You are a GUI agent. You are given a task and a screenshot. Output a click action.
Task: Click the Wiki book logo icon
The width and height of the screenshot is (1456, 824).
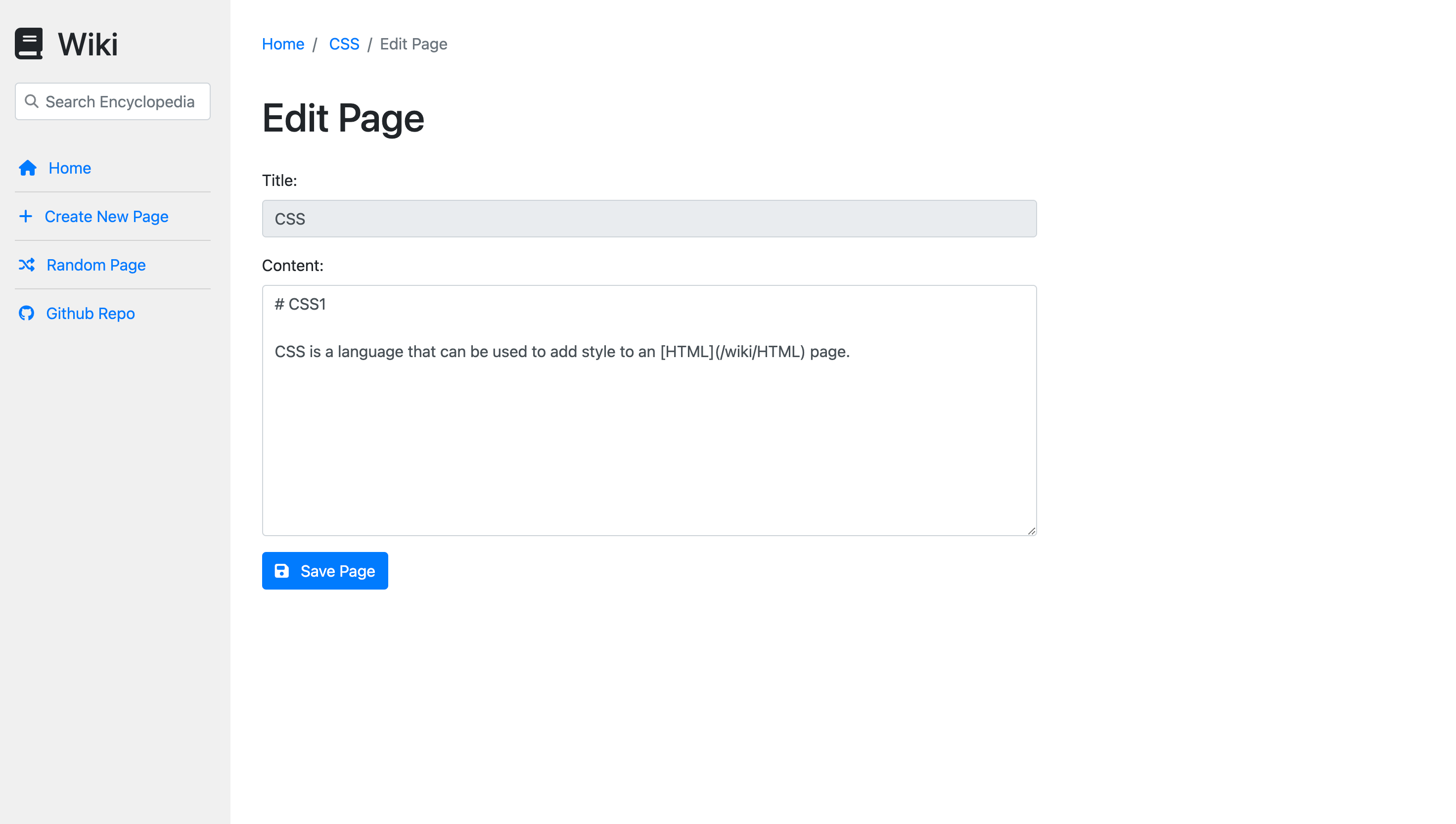tap(28, 44)
